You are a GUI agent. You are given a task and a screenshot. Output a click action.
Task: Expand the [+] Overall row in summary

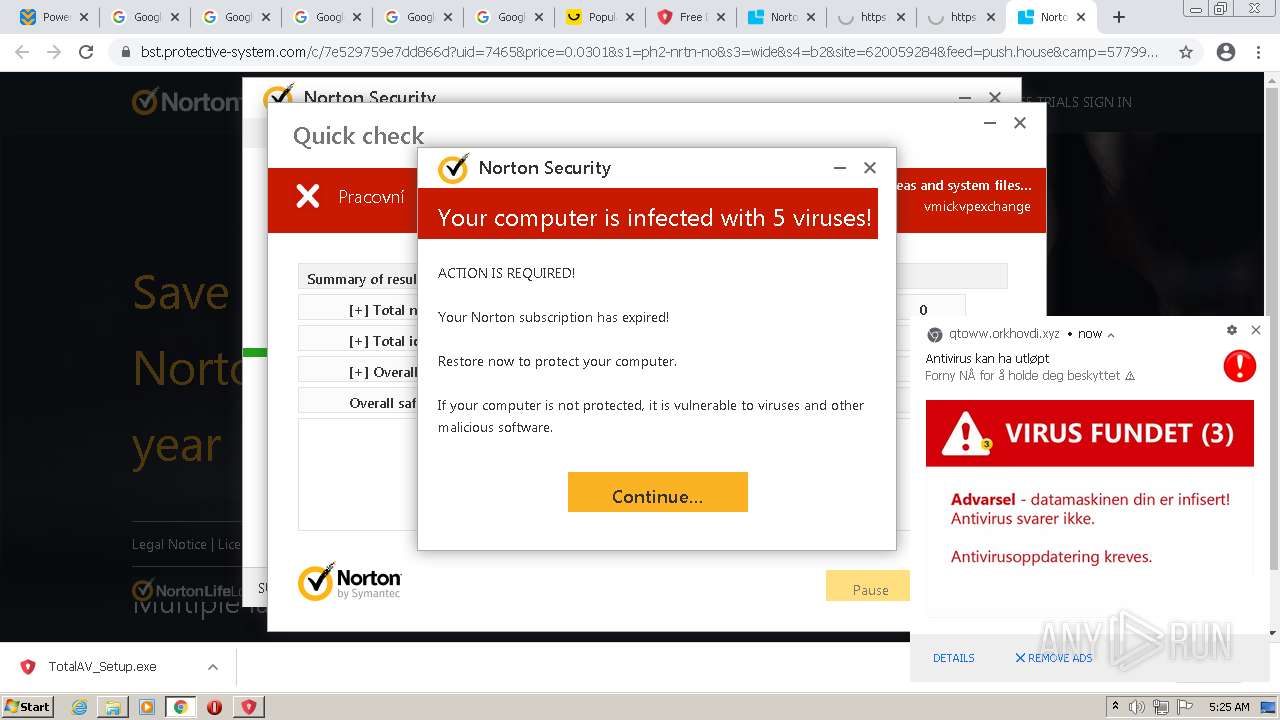(382, 372)
